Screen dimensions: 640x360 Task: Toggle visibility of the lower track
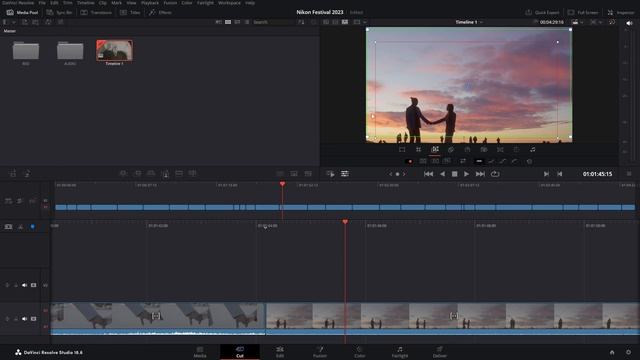tap(33, 319)
